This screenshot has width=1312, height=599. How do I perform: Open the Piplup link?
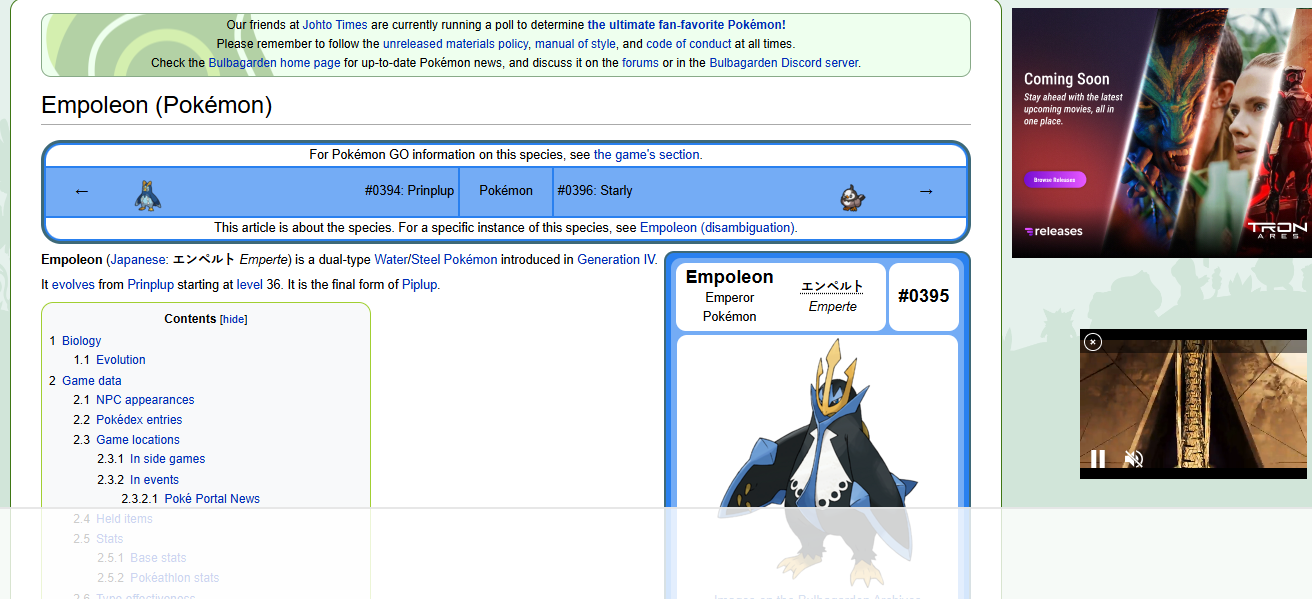pos(420,285)
